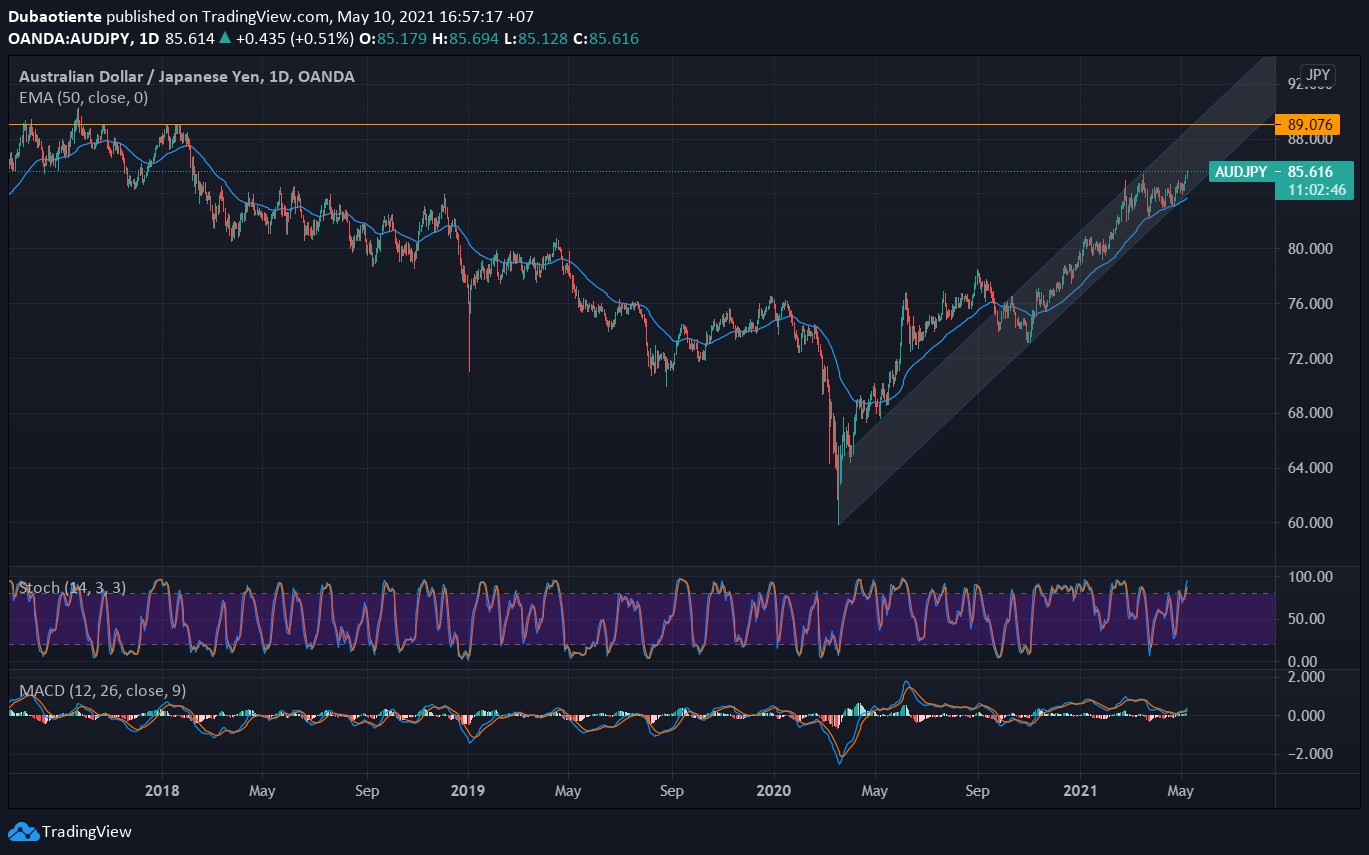
Task: Click the 72.000 price axis label
Action: (1311, 358)
